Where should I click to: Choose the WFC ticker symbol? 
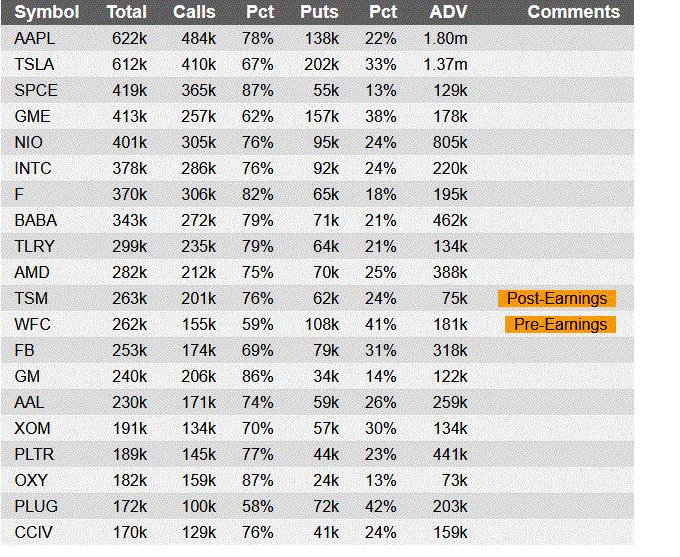coord(31,324)
